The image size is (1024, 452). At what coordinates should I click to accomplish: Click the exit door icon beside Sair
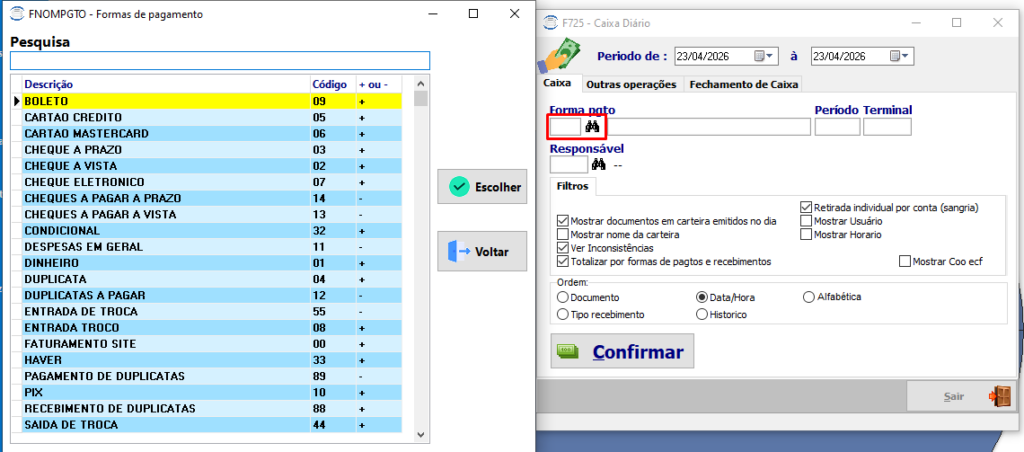[x=999, y=396]
